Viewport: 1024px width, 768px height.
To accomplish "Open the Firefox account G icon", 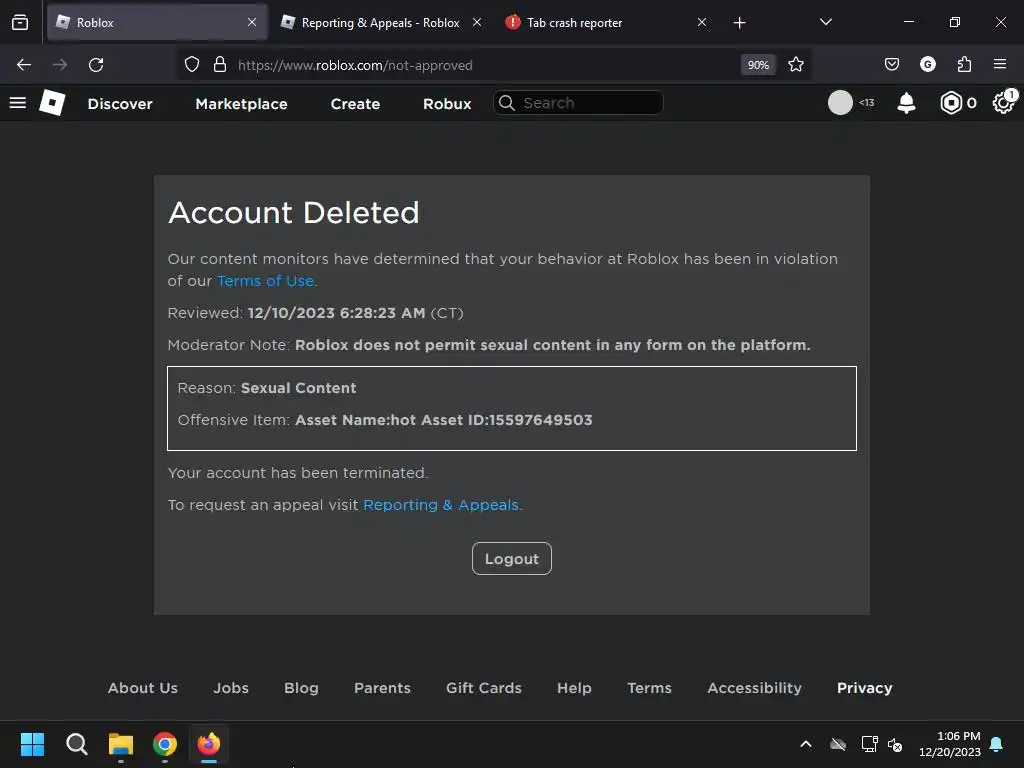I will [x=927, y=65].
